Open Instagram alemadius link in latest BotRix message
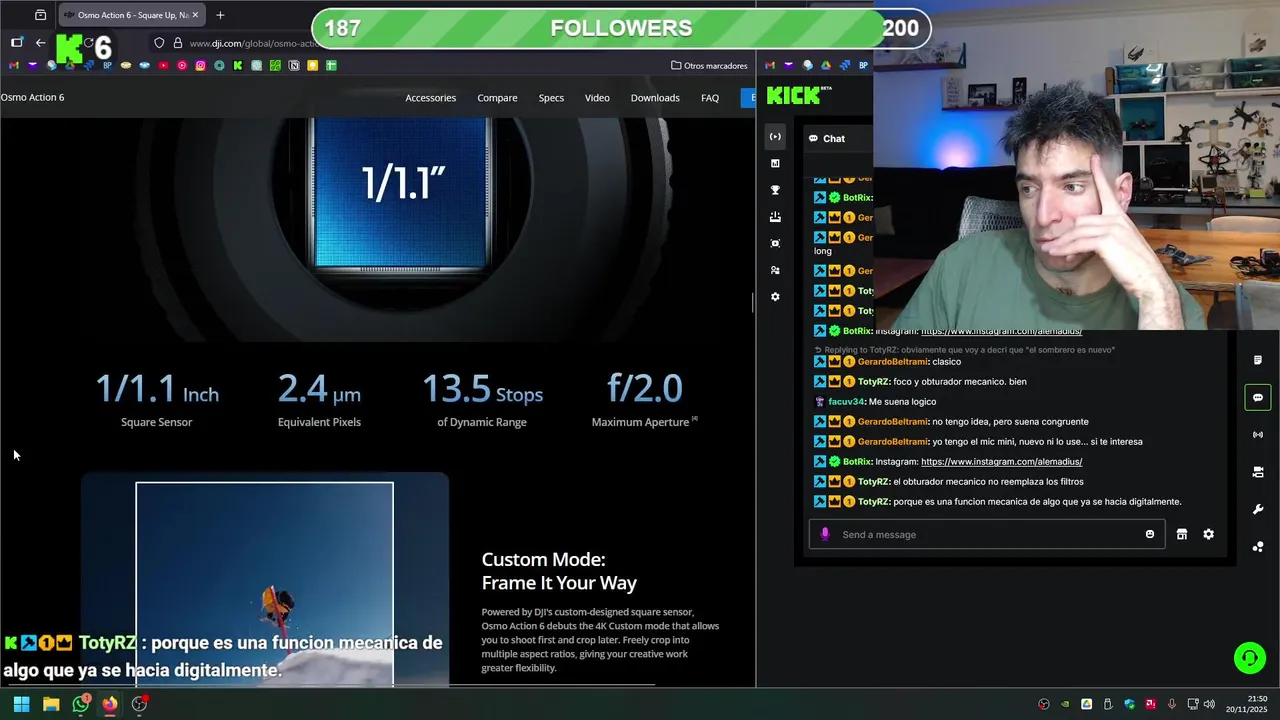 click(1001, 462)
